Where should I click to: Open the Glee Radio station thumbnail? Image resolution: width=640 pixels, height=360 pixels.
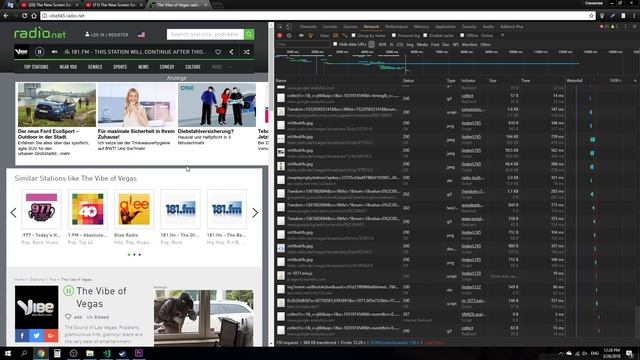tap(134, 209)
